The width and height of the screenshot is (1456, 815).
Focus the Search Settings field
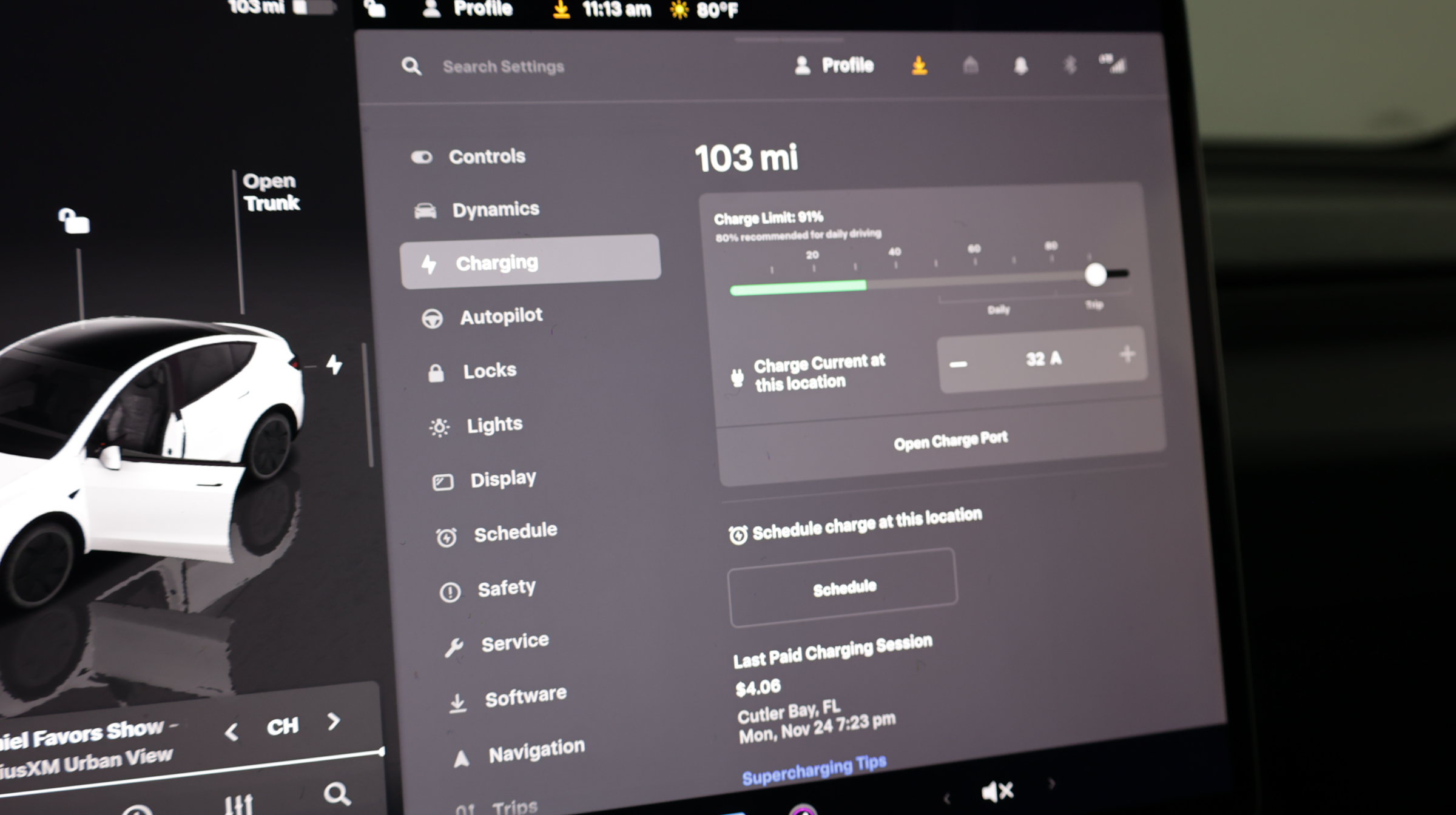click(x=504, y=66)
